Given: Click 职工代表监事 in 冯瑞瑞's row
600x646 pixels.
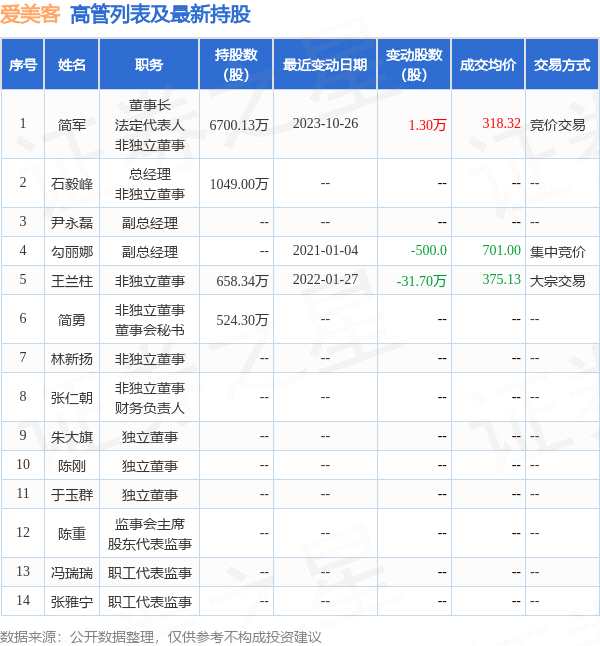Looking at the screenshot, I should (x=150, y=573).
